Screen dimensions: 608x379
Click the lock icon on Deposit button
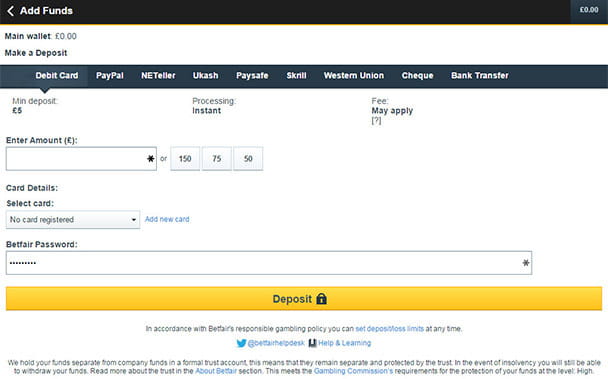point(321,299)
